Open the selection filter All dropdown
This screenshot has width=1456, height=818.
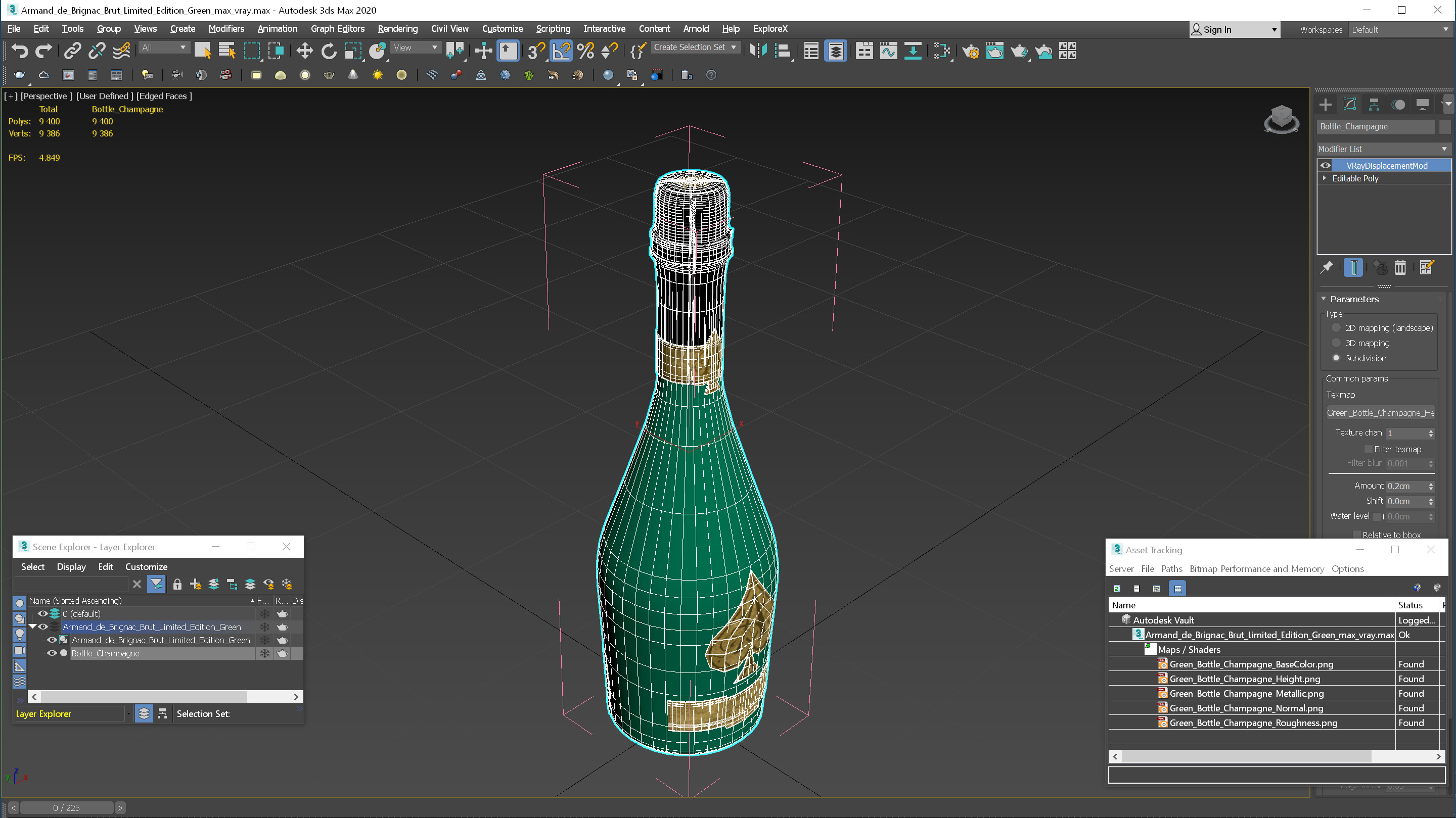163,47
